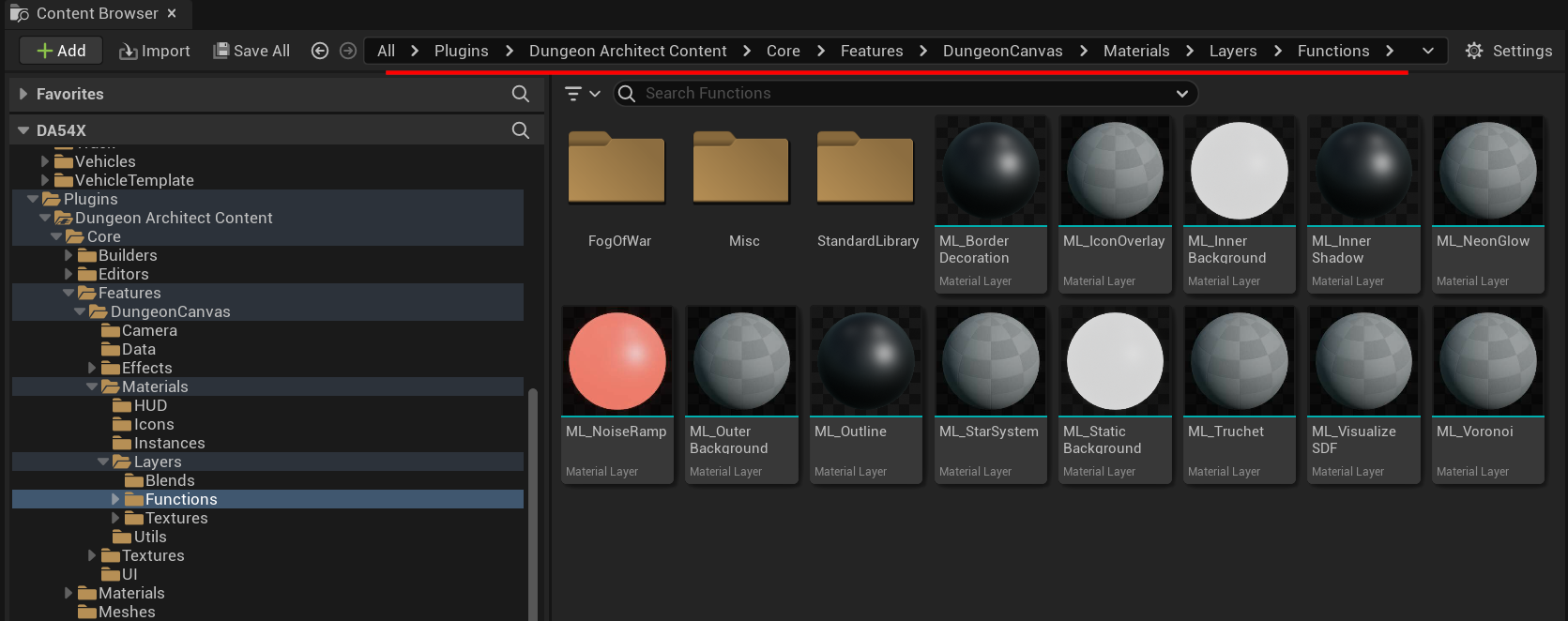Open the saved searches dropdown arrow
1568x621 pixels.
coord(1181,94)
